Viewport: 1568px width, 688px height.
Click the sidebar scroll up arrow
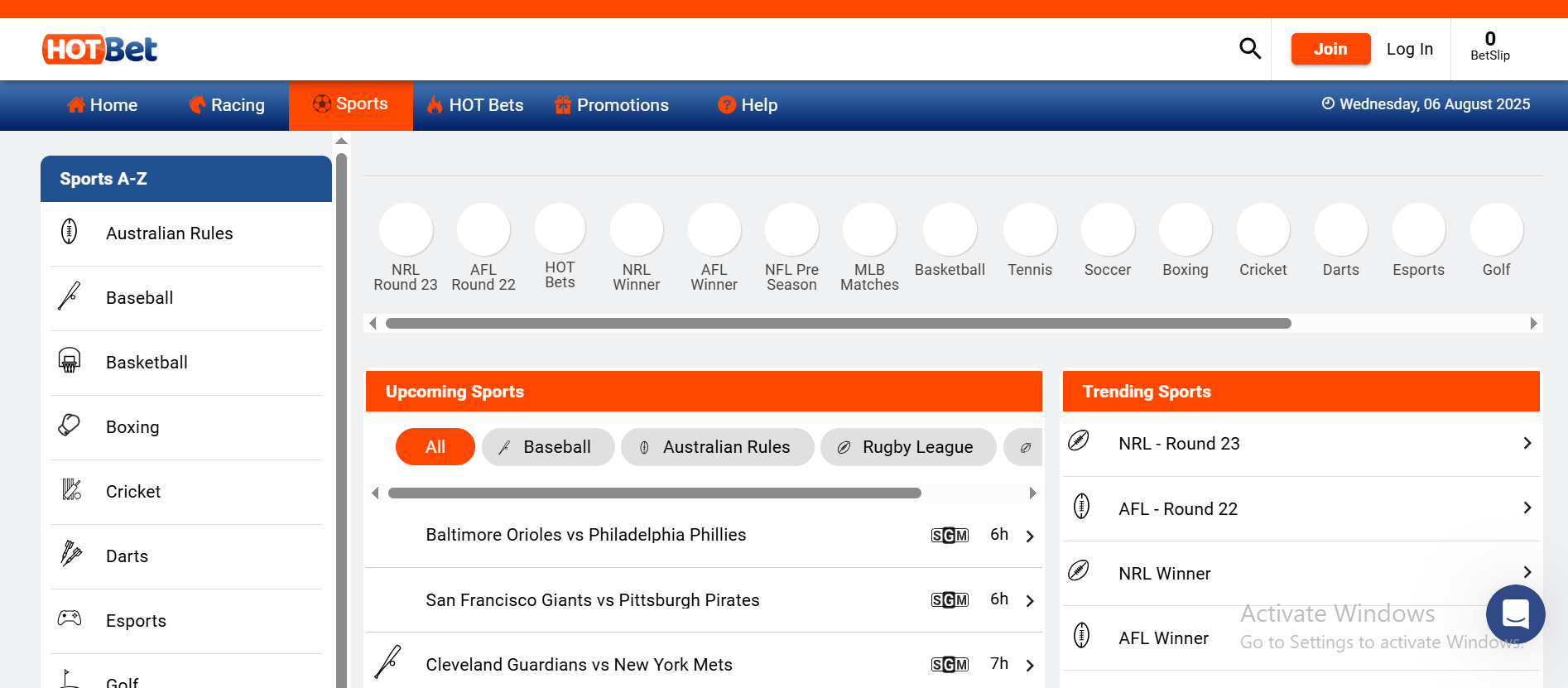pos(341,142)
